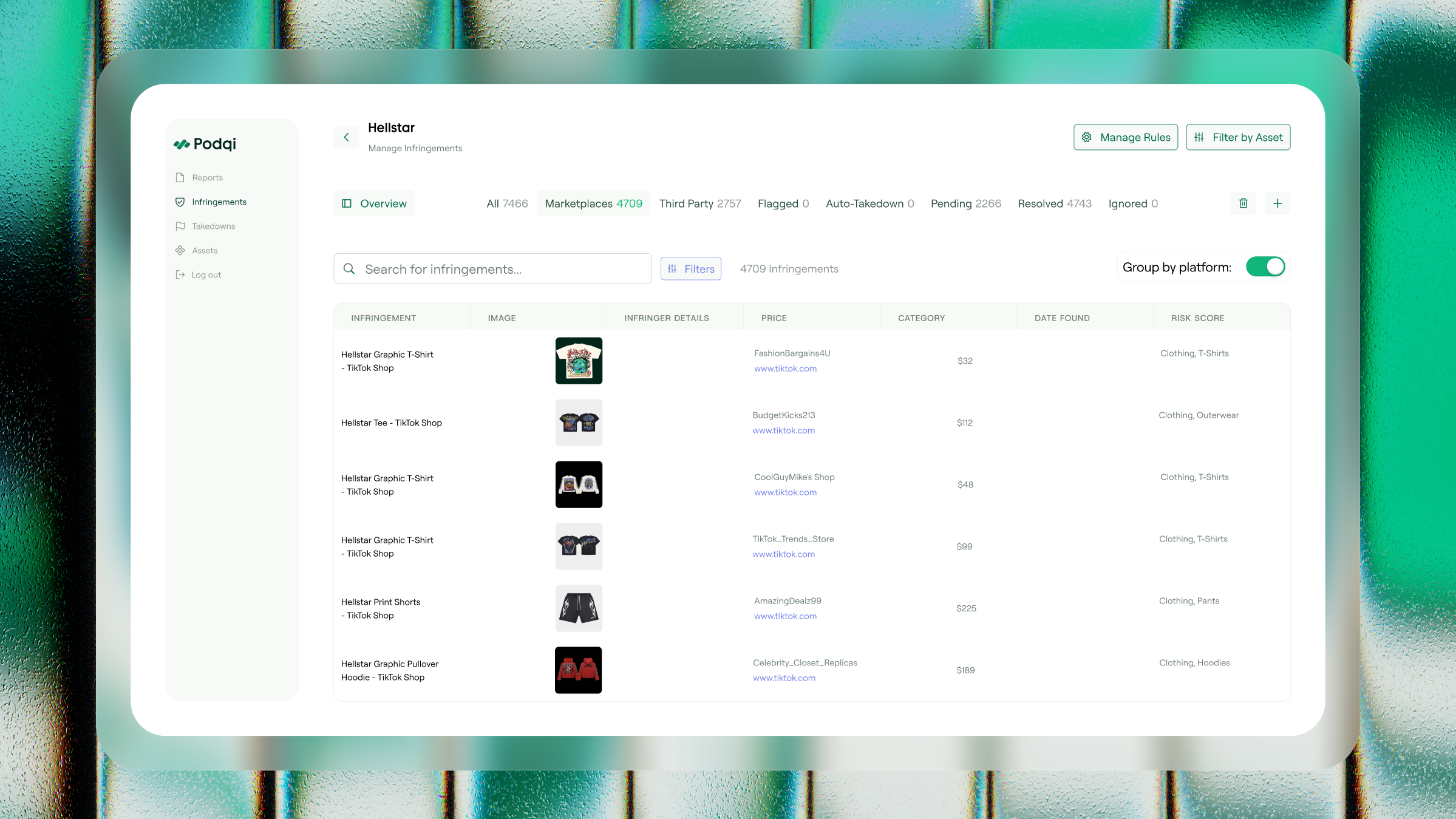Select the Resolved tab
This screenshot has height=819, width=1456.
(x=1054, y=203)
